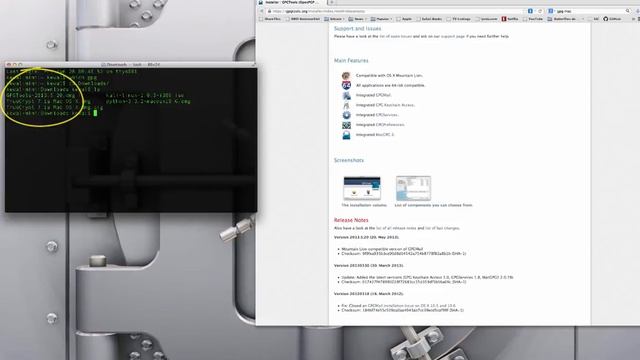Open the list of components screenshot thumbnail
640x360 pixels.
413,188
